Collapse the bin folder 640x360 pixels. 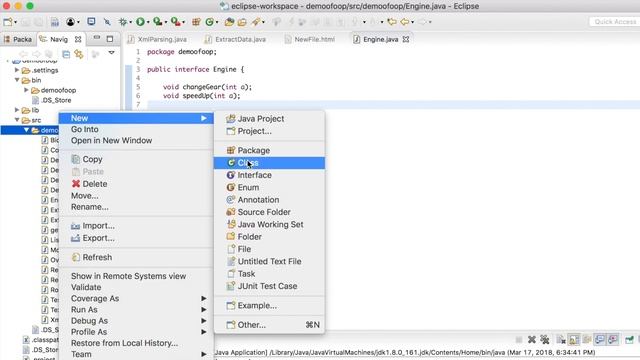[x=17, y=80]
